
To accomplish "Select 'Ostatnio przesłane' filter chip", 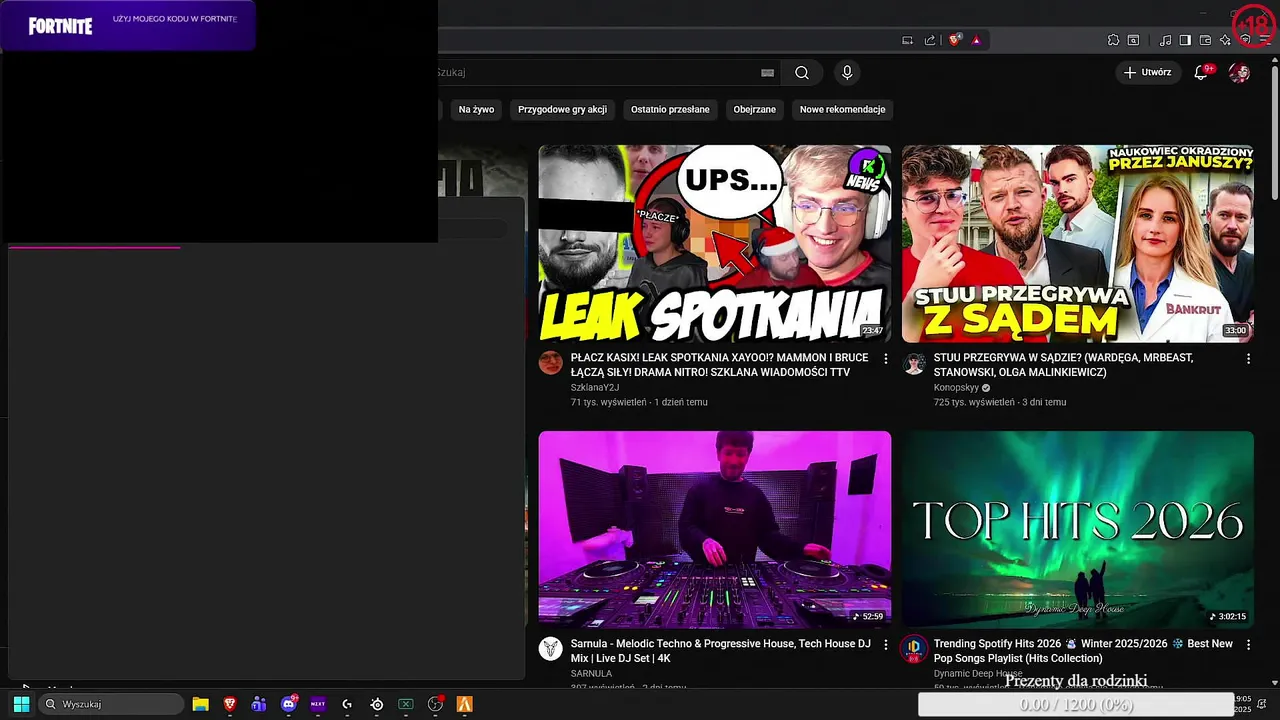I will tap(670, 109).
